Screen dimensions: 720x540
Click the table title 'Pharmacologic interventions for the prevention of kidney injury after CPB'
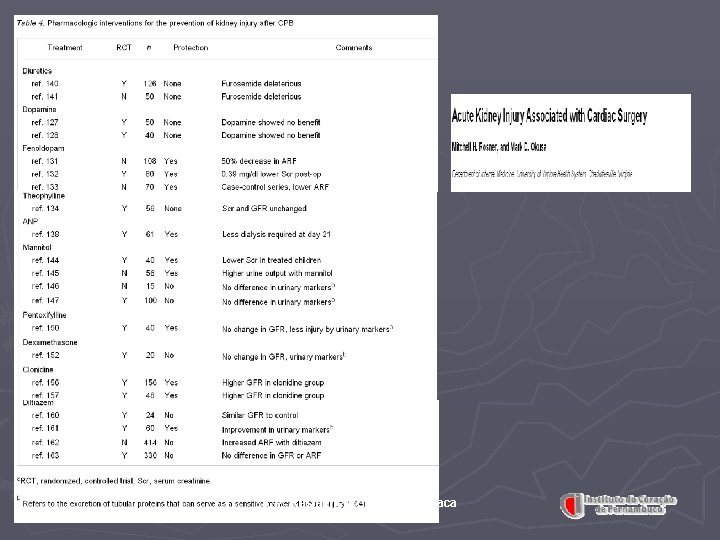[170, 23]
